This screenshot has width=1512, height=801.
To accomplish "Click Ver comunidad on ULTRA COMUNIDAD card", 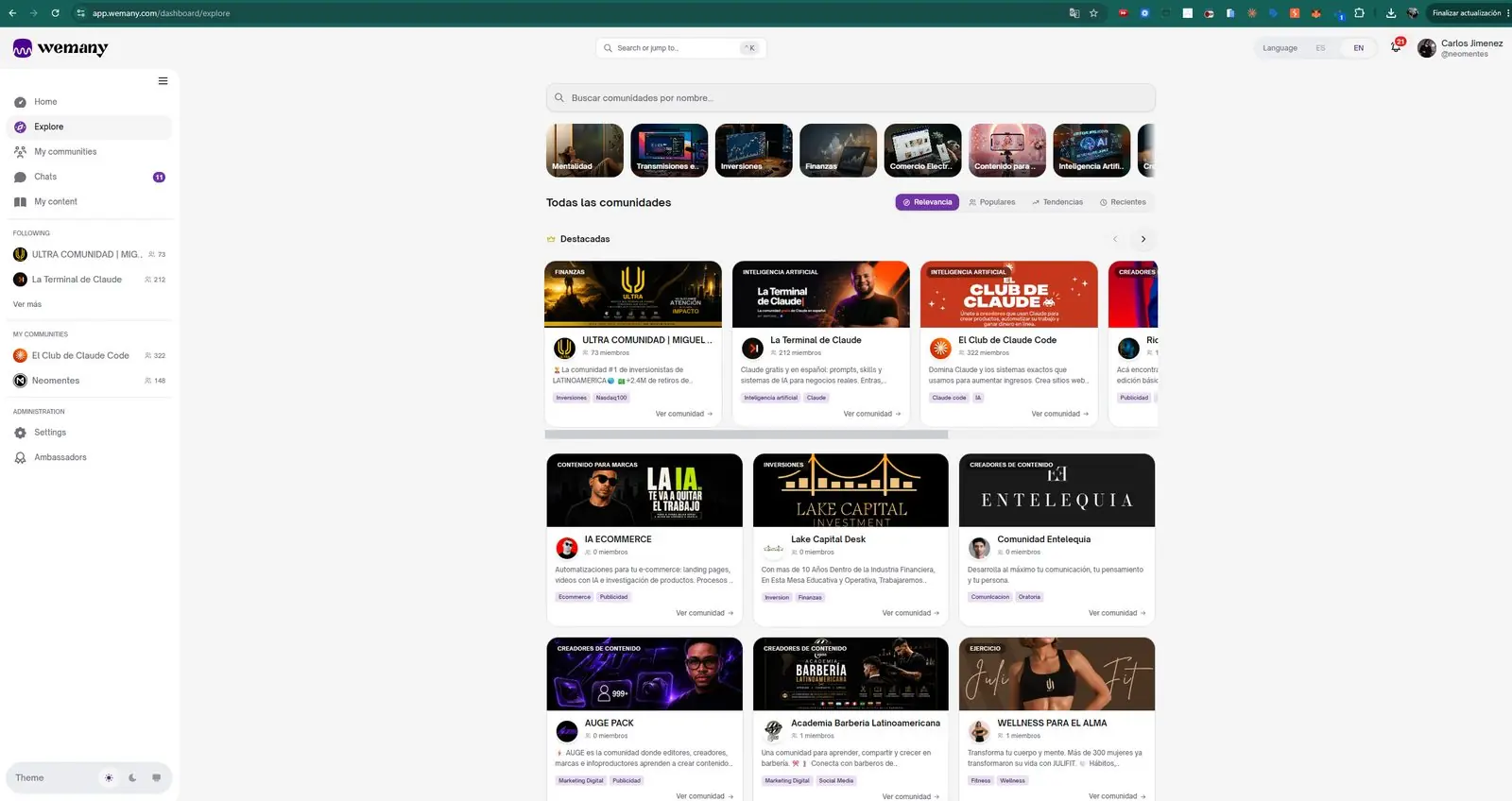I will tap(684, 414).
